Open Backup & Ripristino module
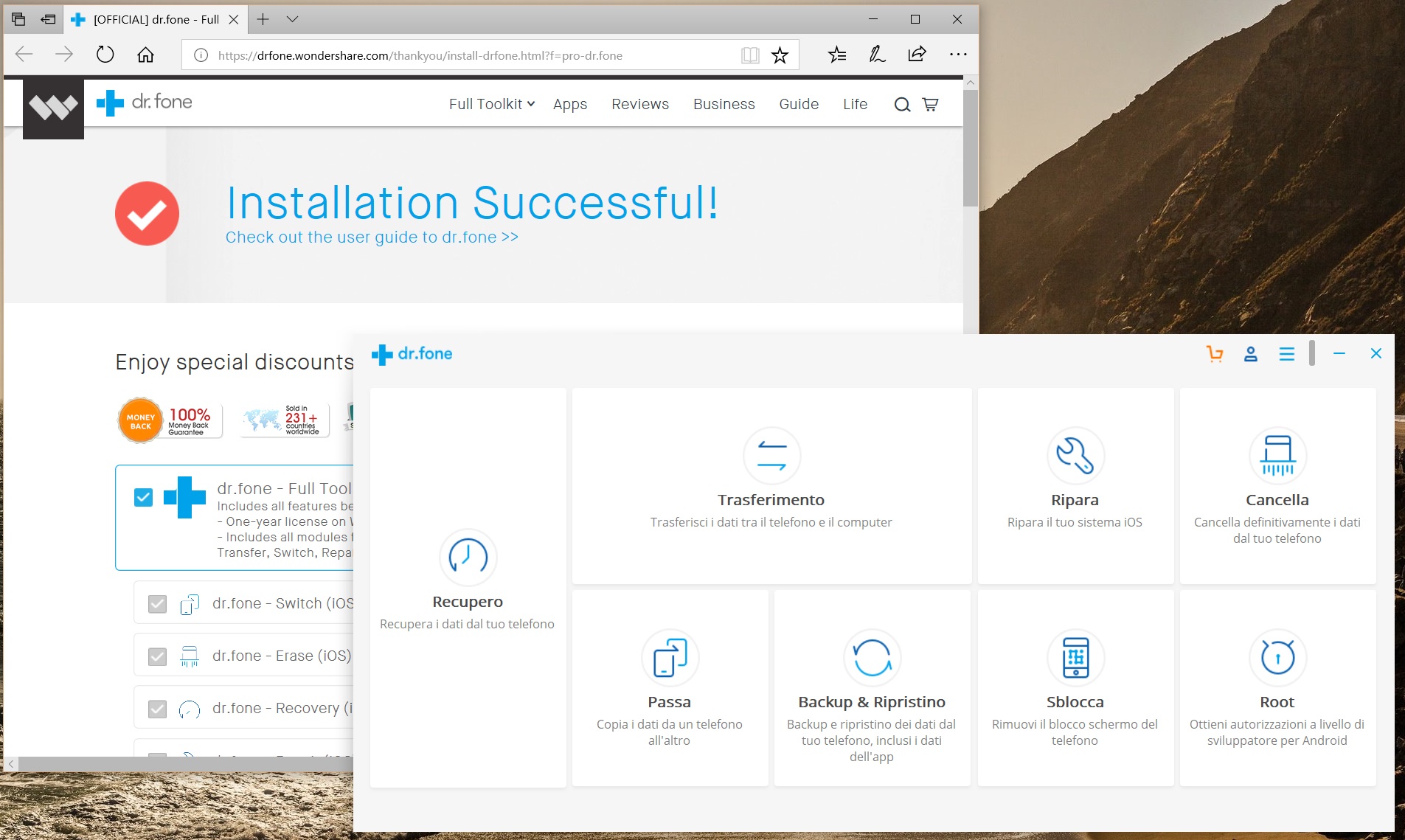The height and width of the screenshot is (840, 1405). click(872, 688)
